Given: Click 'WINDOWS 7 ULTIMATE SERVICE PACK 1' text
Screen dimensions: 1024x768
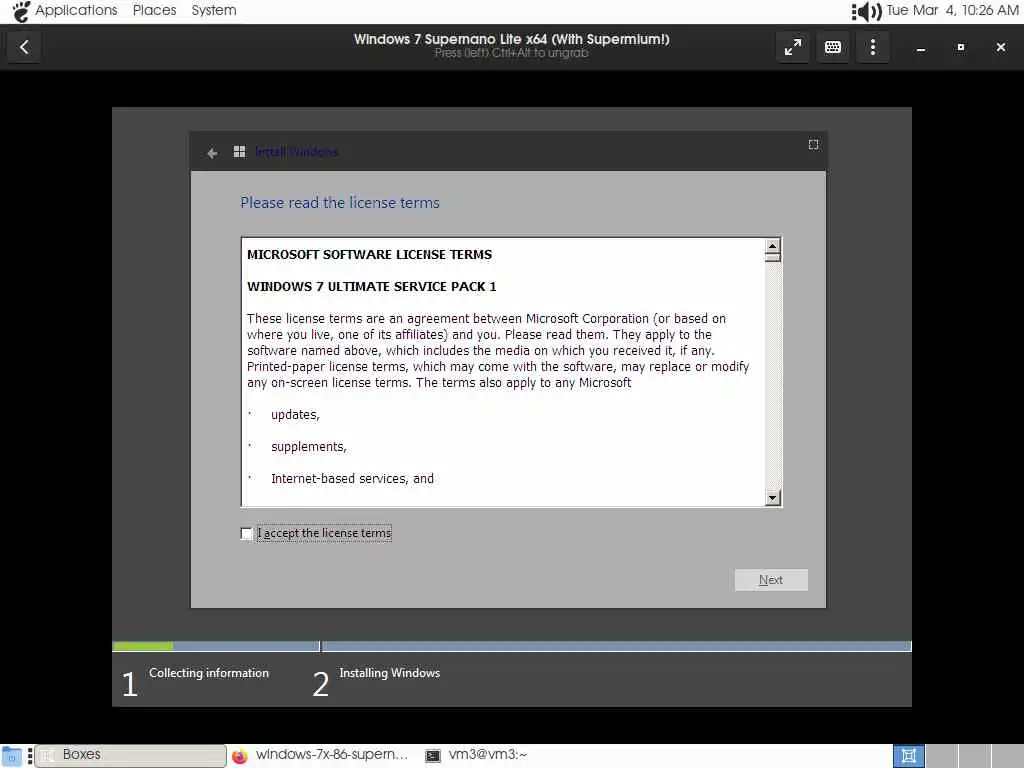Looking at the screenshot, I should (x=372, y=287).
